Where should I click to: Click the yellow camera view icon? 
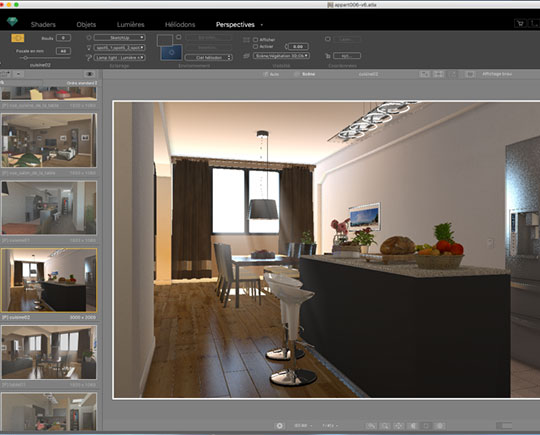click(x=18, y=38)
